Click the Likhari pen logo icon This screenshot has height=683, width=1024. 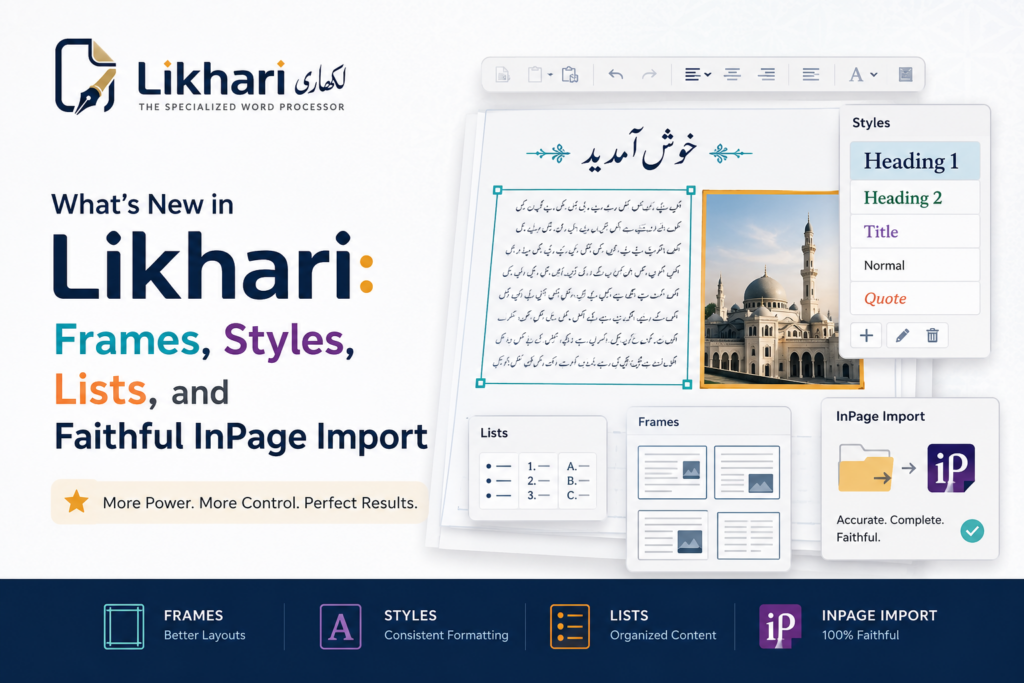tap(86, 76)
